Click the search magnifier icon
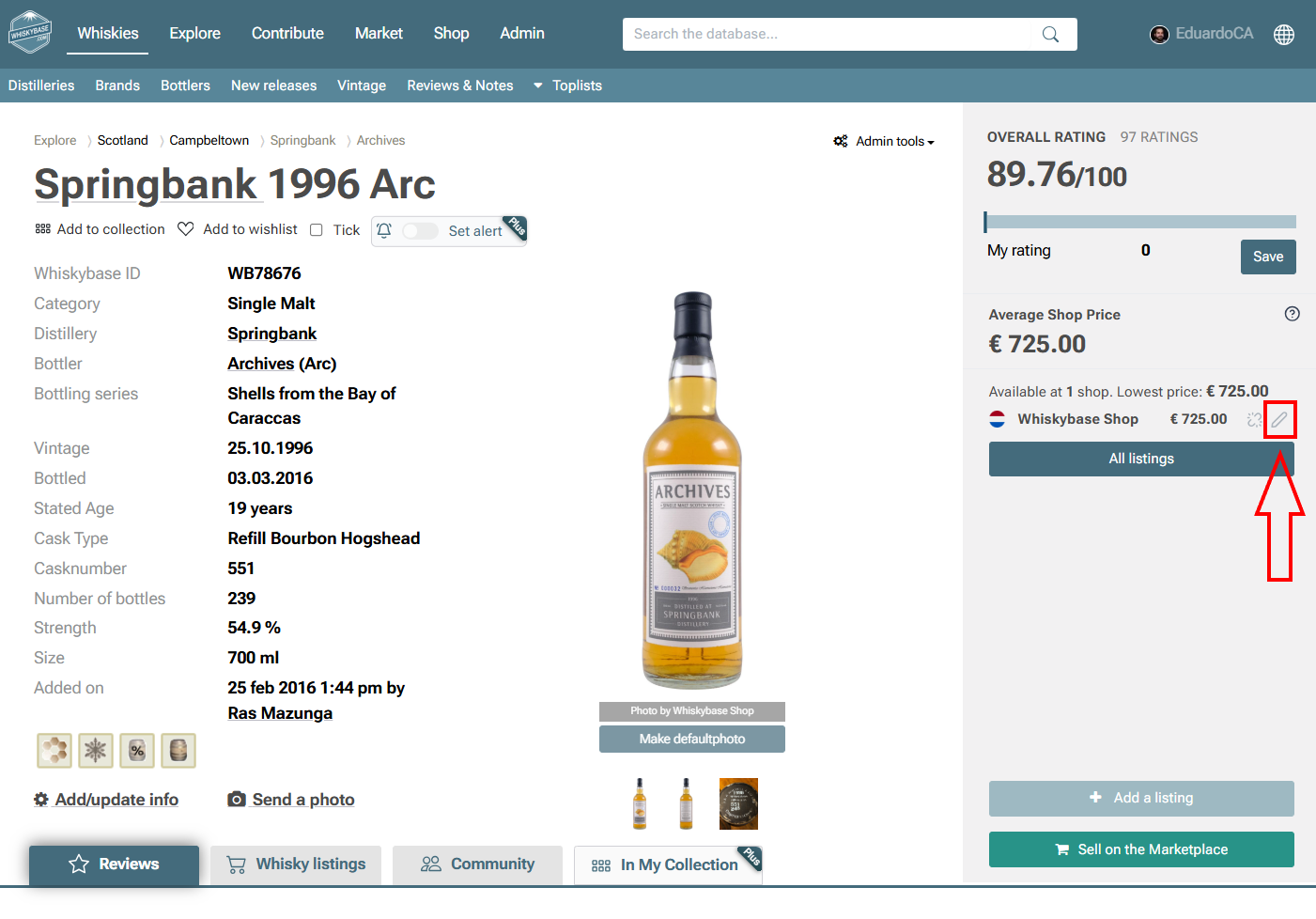The width and height of the screenshot is (1316, 919). tap(1050, 35)
